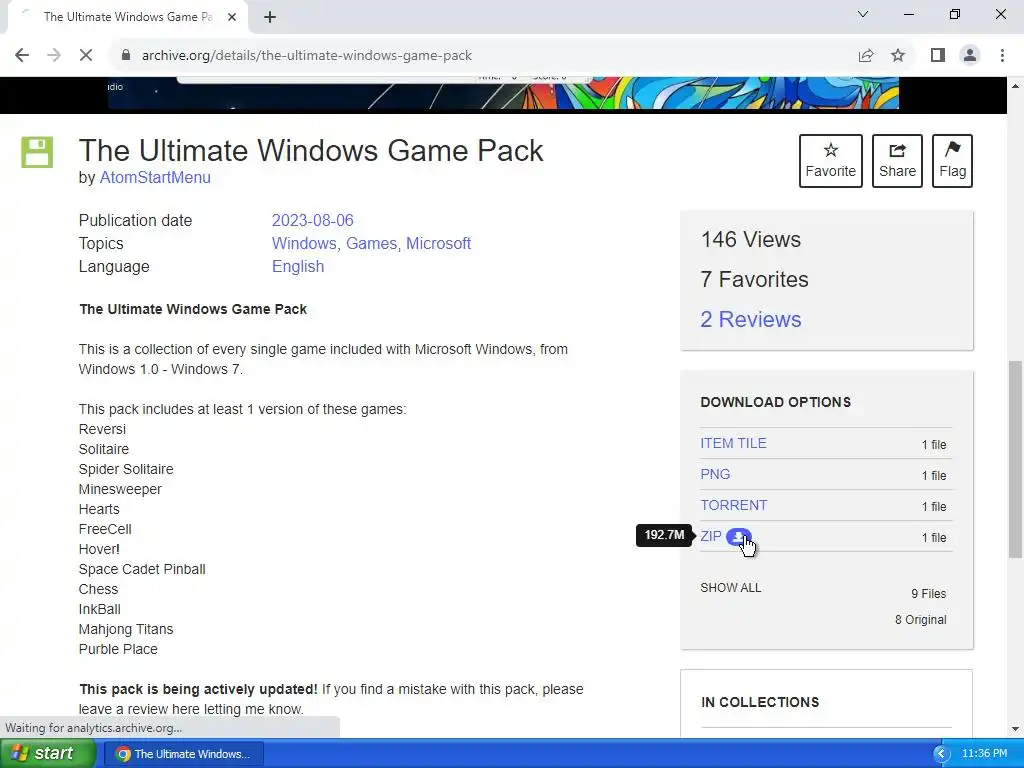This screenshot has height=768, width=1024.
Task: Click '8 Original' count text
Action: [x=920, y=620]
